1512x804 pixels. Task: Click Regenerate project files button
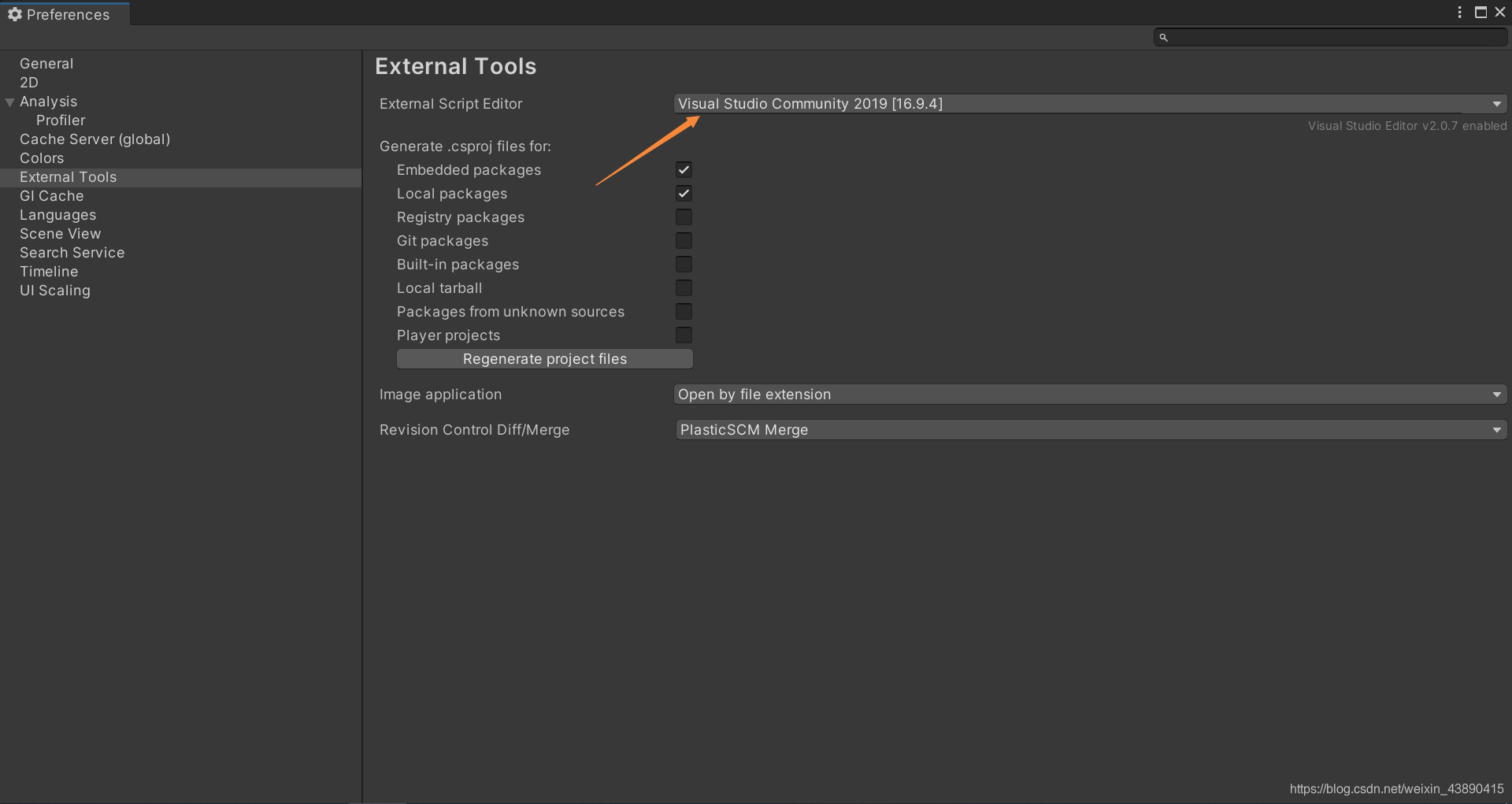(x=545, y=359)
